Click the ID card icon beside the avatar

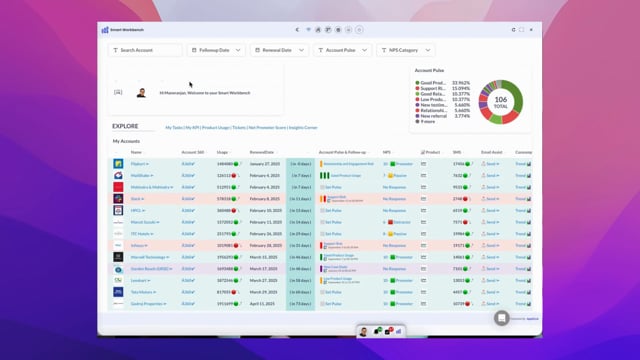(x=118, y=93)
